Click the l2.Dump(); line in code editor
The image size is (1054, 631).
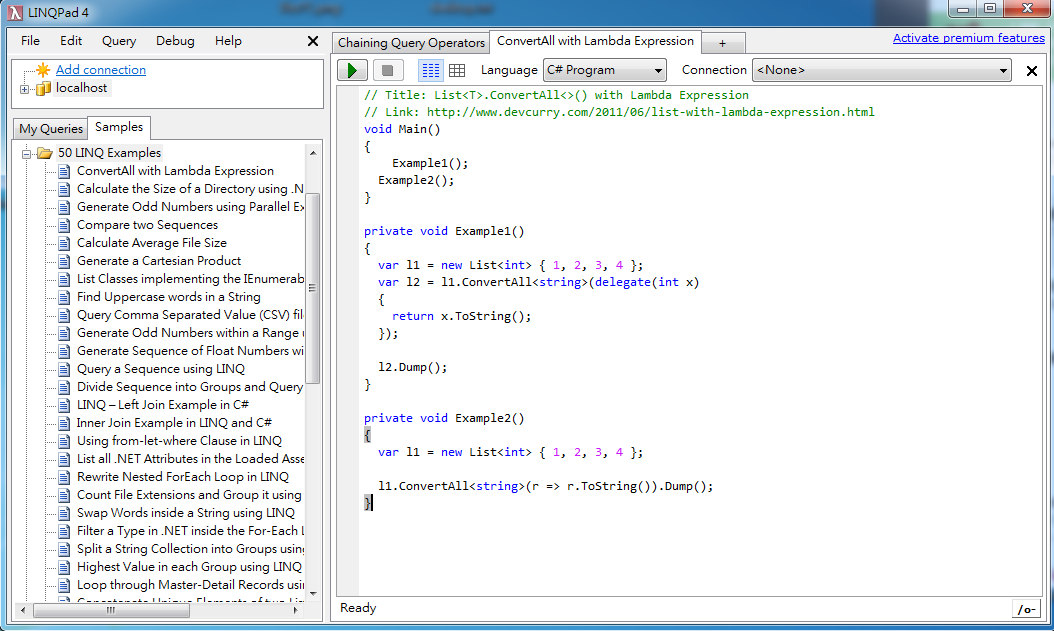click(x=413, y=368)
